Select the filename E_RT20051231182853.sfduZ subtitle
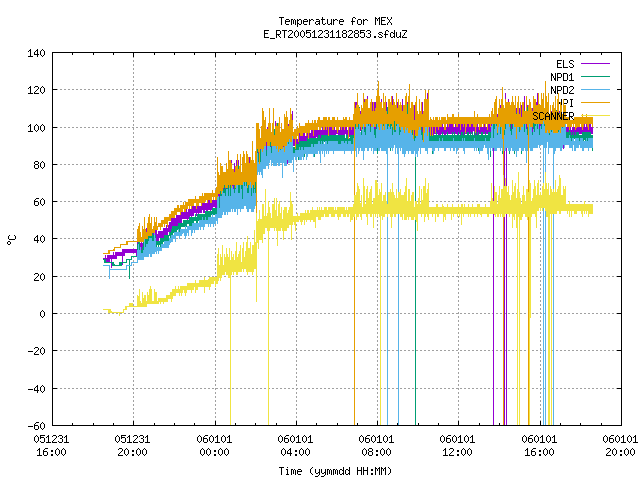Image resolution: width=640 pixels, height=480 pixels. click(x=335, y=34)
